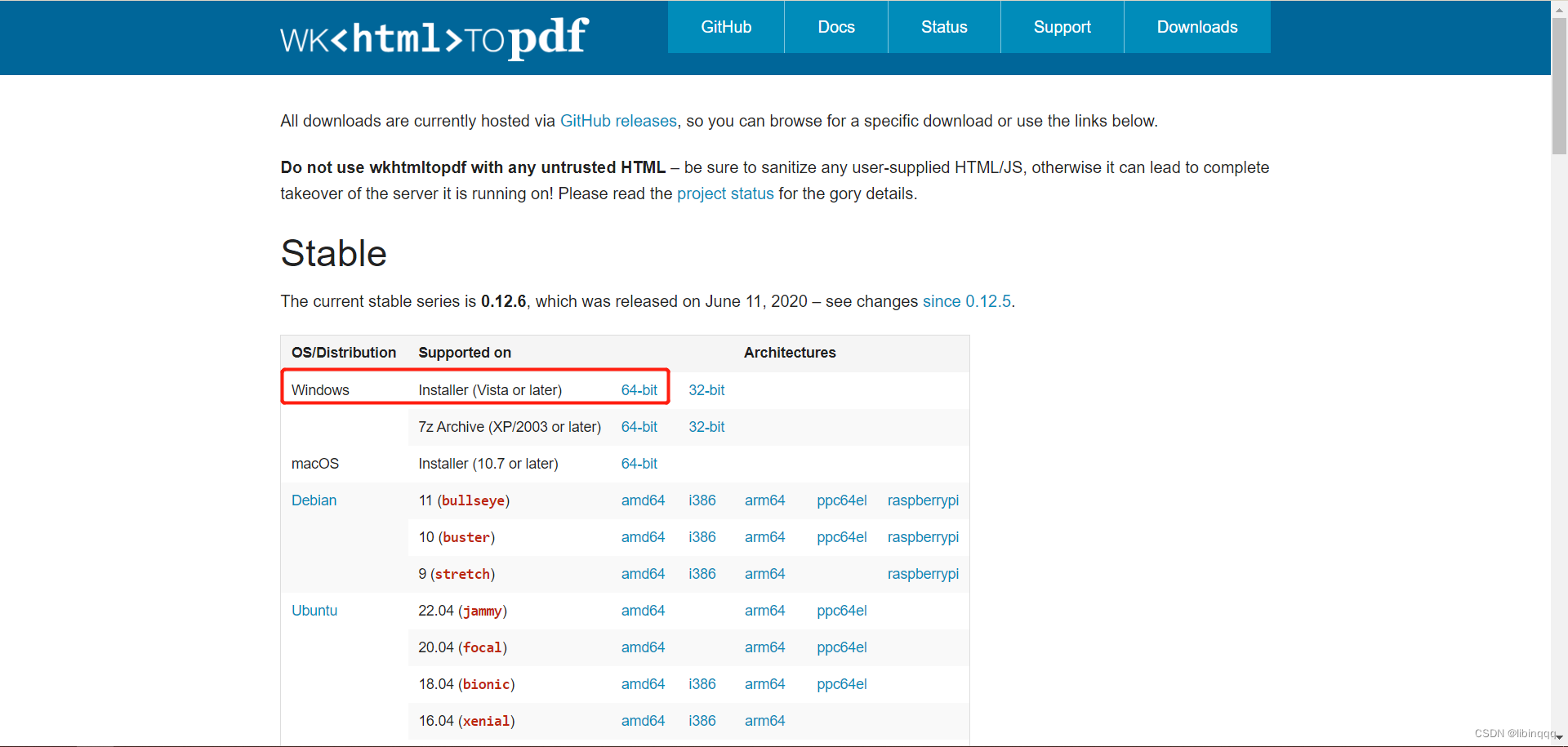Download Debian 11 bullseye arm64
This screenshot has width=1568, height=747.
(764, 500)
